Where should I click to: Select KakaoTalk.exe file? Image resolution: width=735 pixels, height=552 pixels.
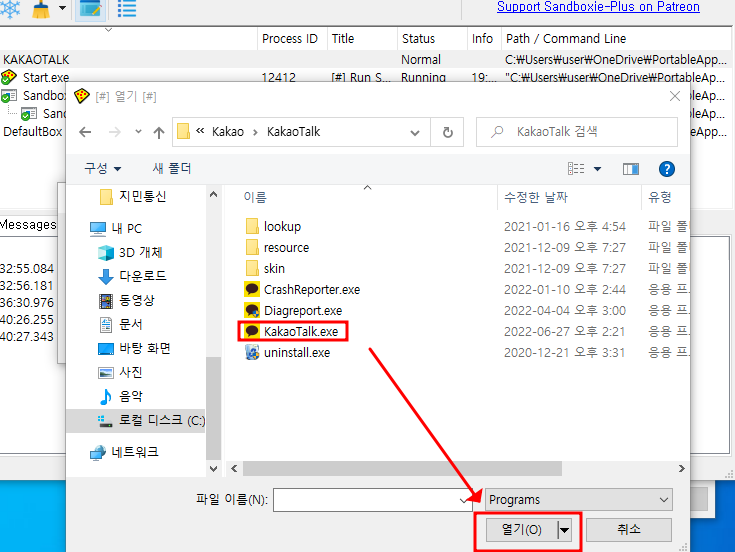[292, 331]
